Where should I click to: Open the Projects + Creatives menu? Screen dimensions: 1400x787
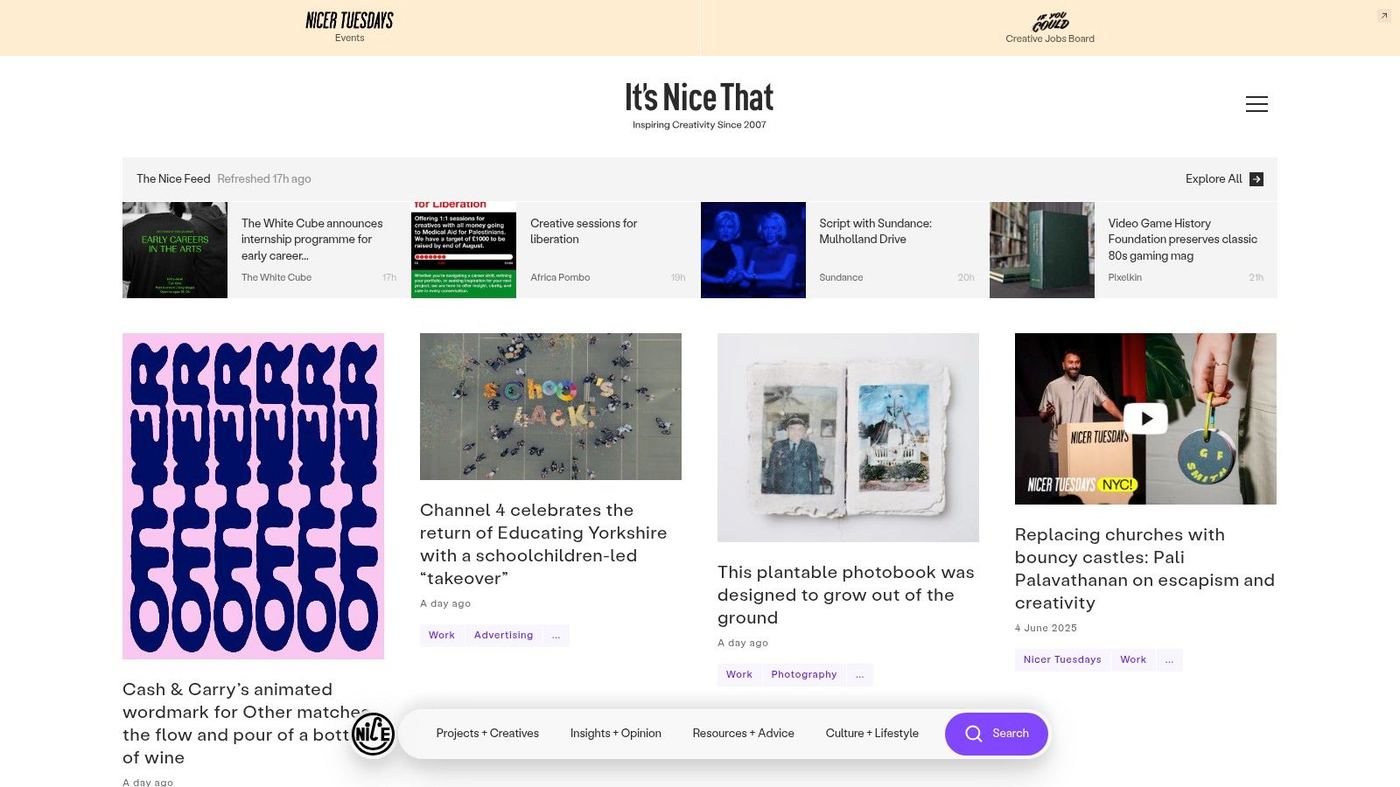click(x=487, y=733)
